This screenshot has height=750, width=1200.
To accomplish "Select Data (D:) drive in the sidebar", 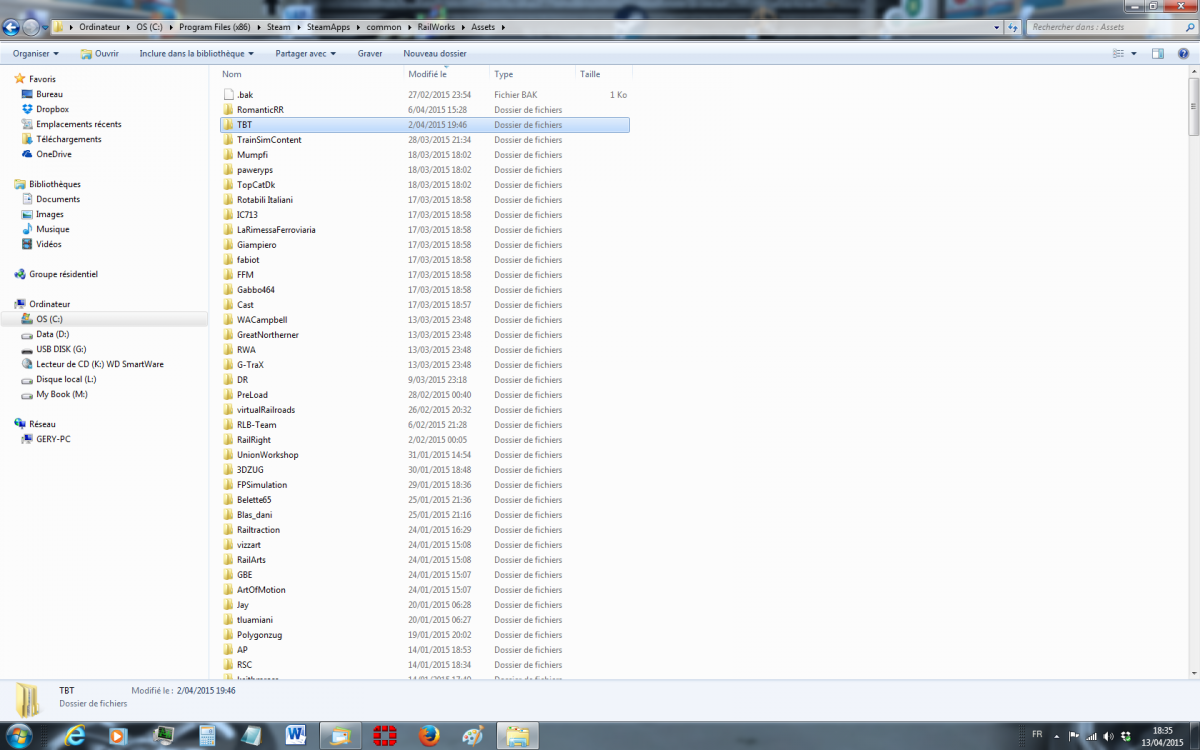I will (53, 334).
